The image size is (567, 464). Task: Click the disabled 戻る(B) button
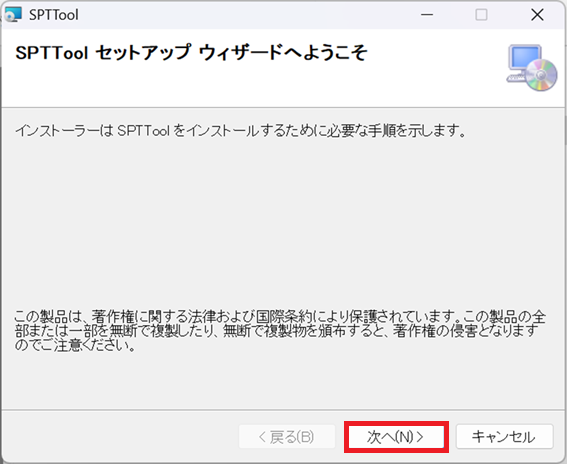click(x=287, y=437)
